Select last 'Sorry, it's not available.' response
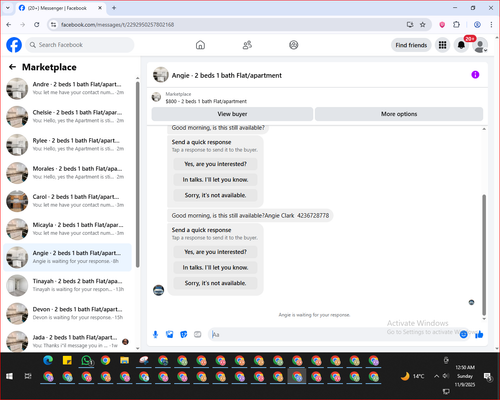Image resolution: width=500 pixels, height=400 pixels. pyautogui.click(x=215, y=283)
